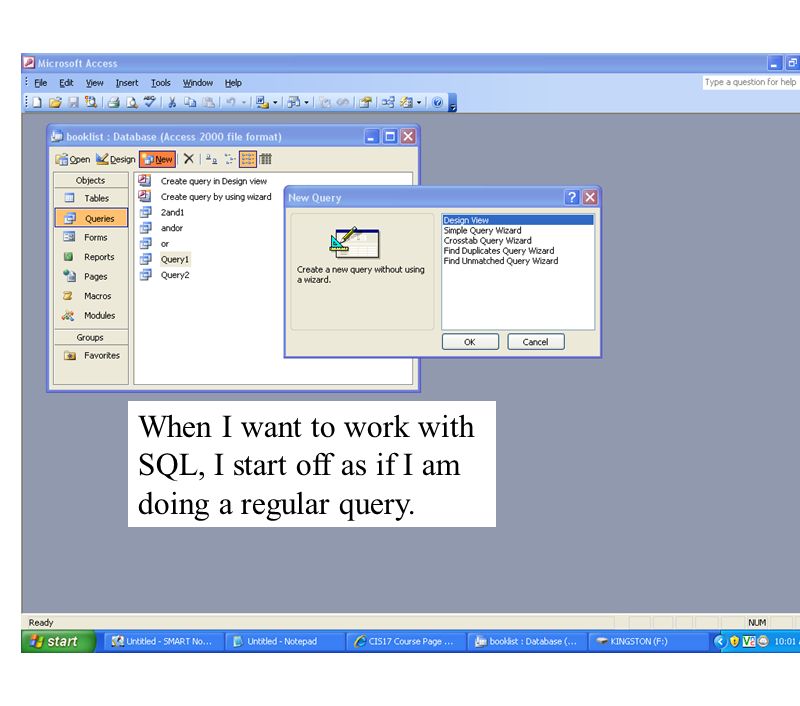Open the New Object dropdown arrow
This screenshot has width=800, height=706.
pos(419,103)
